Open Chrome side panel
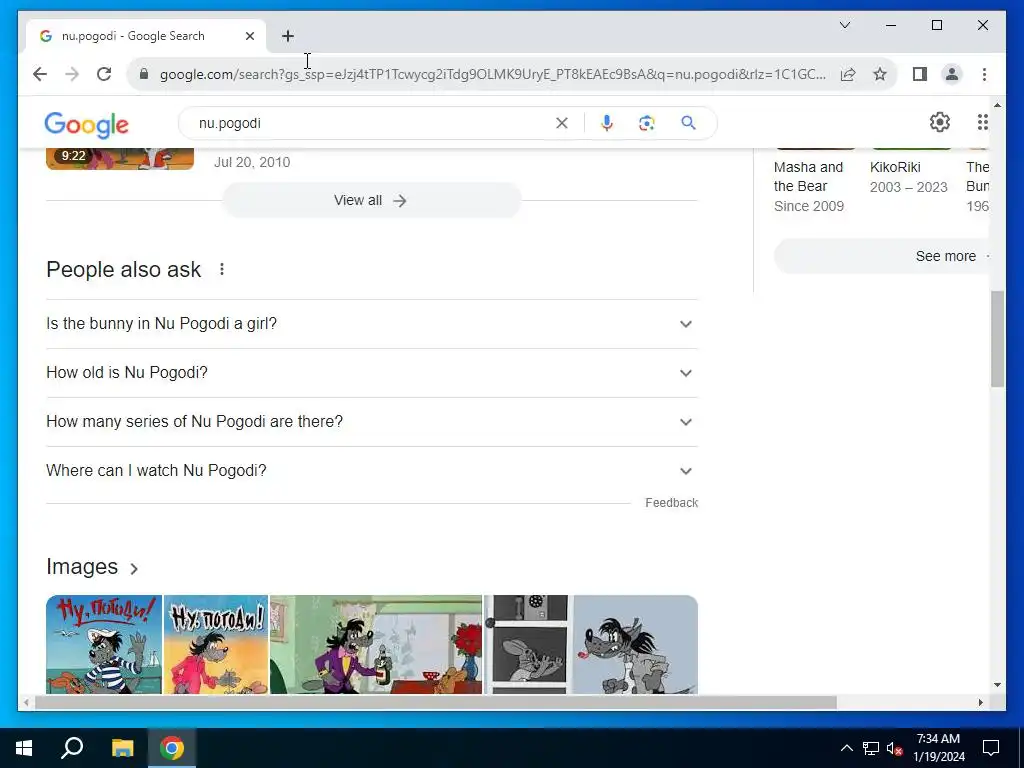This screenshot has height=768, width=1024. click(x=920, y=74)
